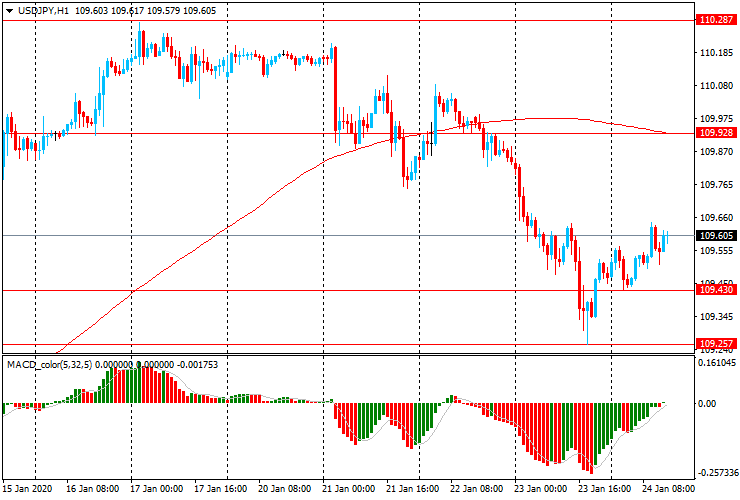Click the 17 Jan 00:00 time label

tap(156, 489)
